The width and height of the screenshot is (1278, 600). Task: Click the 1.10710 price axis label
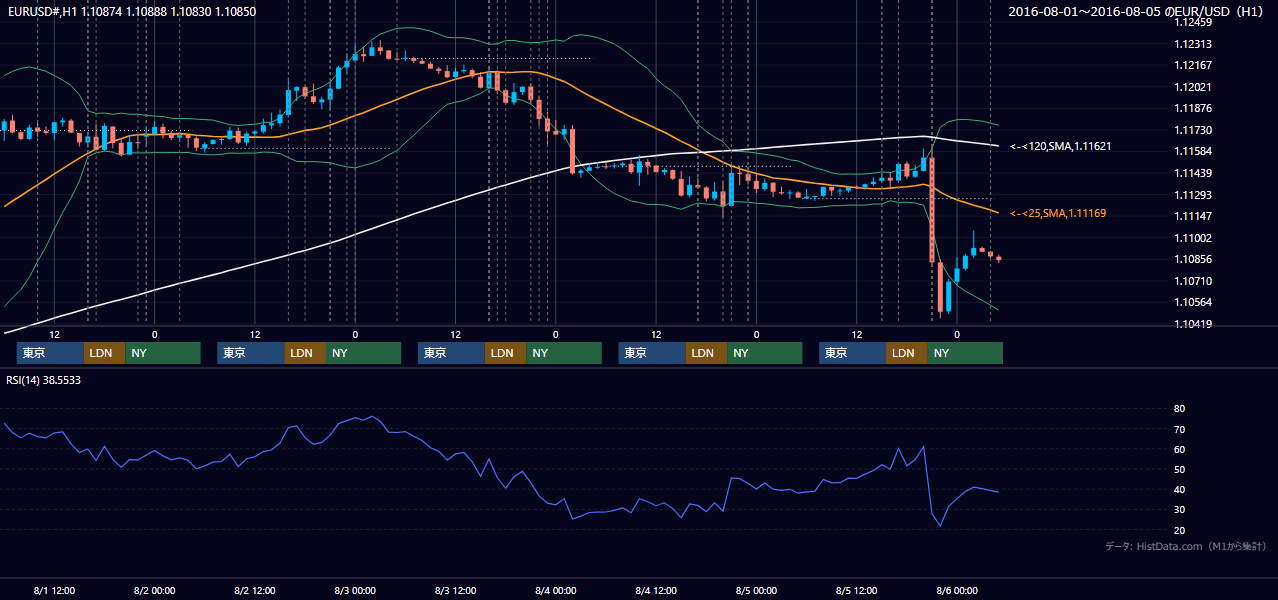point(1193,281)
